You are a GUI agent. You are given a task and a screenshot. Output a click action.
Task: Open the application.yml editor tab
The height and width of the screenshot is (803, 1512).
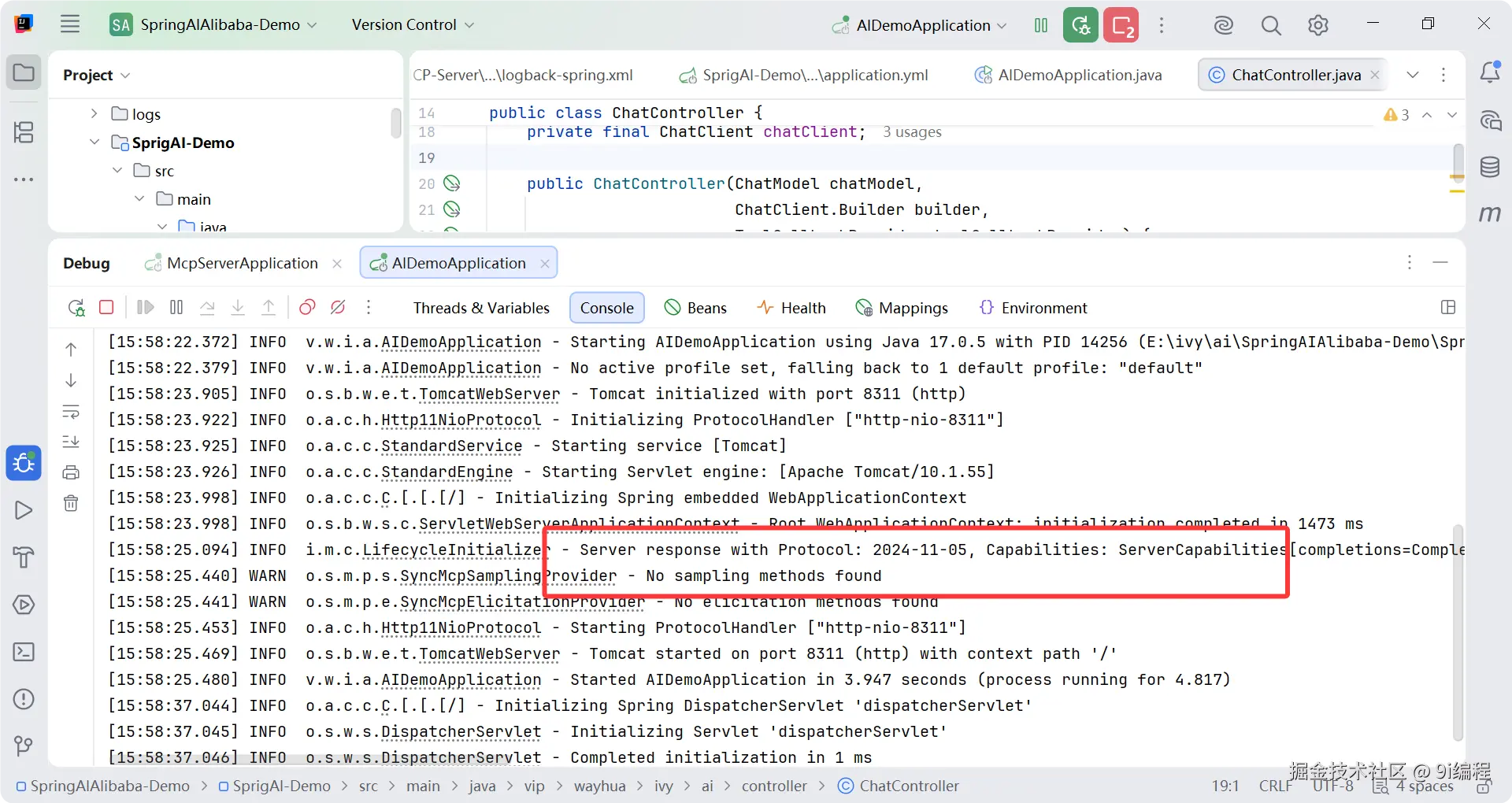click(803, 75)
